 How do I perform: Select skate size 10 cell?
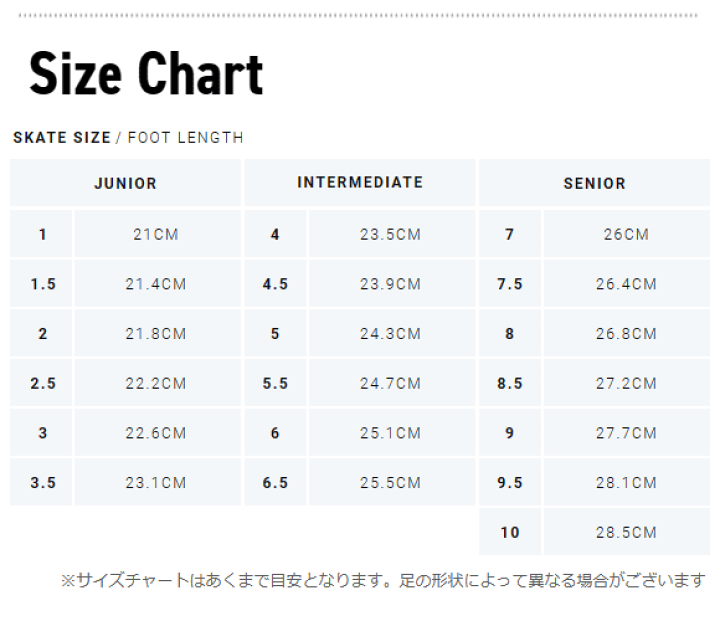(510, 531)
